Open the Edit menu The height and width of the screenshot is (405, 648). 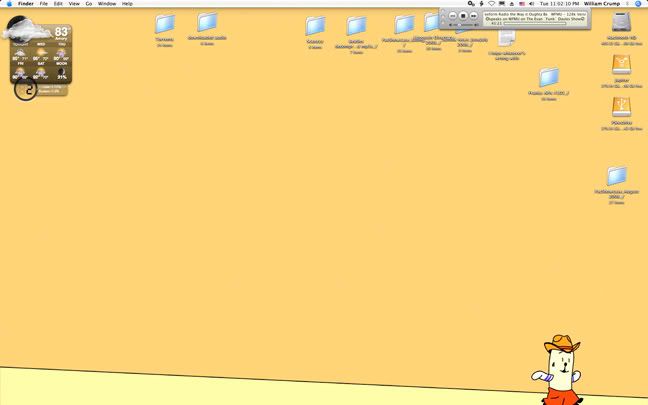pos(58,4)
